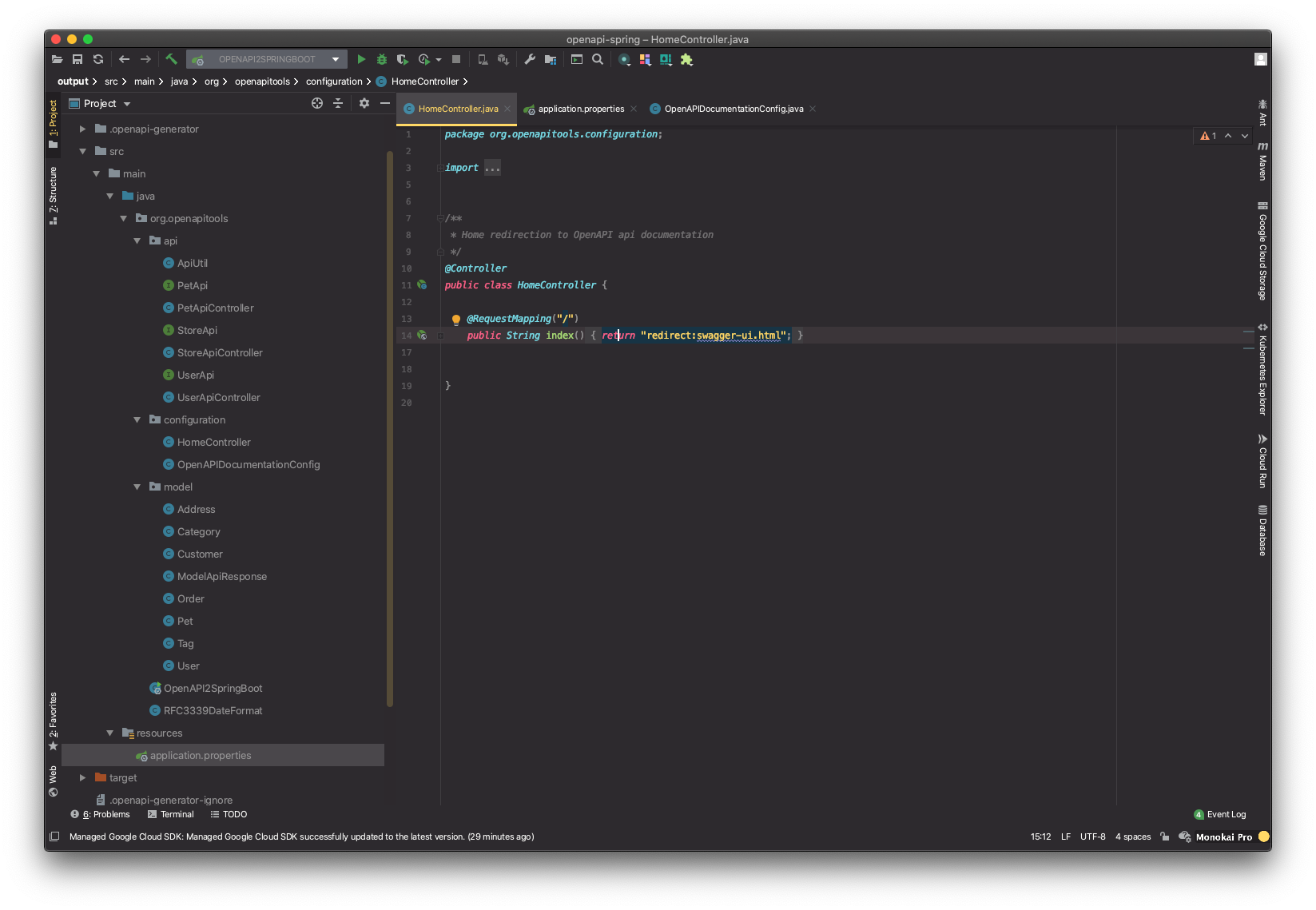Open settings via the wrench icon
The image size is (1316, 910).
pyautogui.click(x=529, y=59)
